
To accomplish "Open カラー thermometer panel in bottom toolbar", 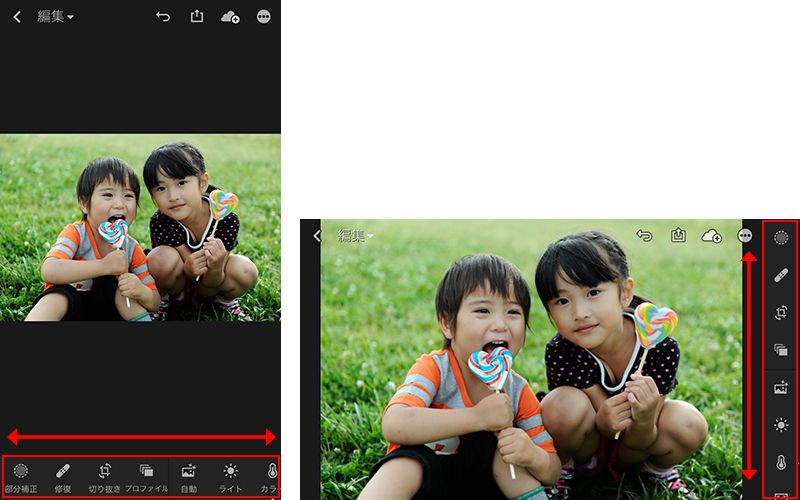I will click(x=270, y=478).
